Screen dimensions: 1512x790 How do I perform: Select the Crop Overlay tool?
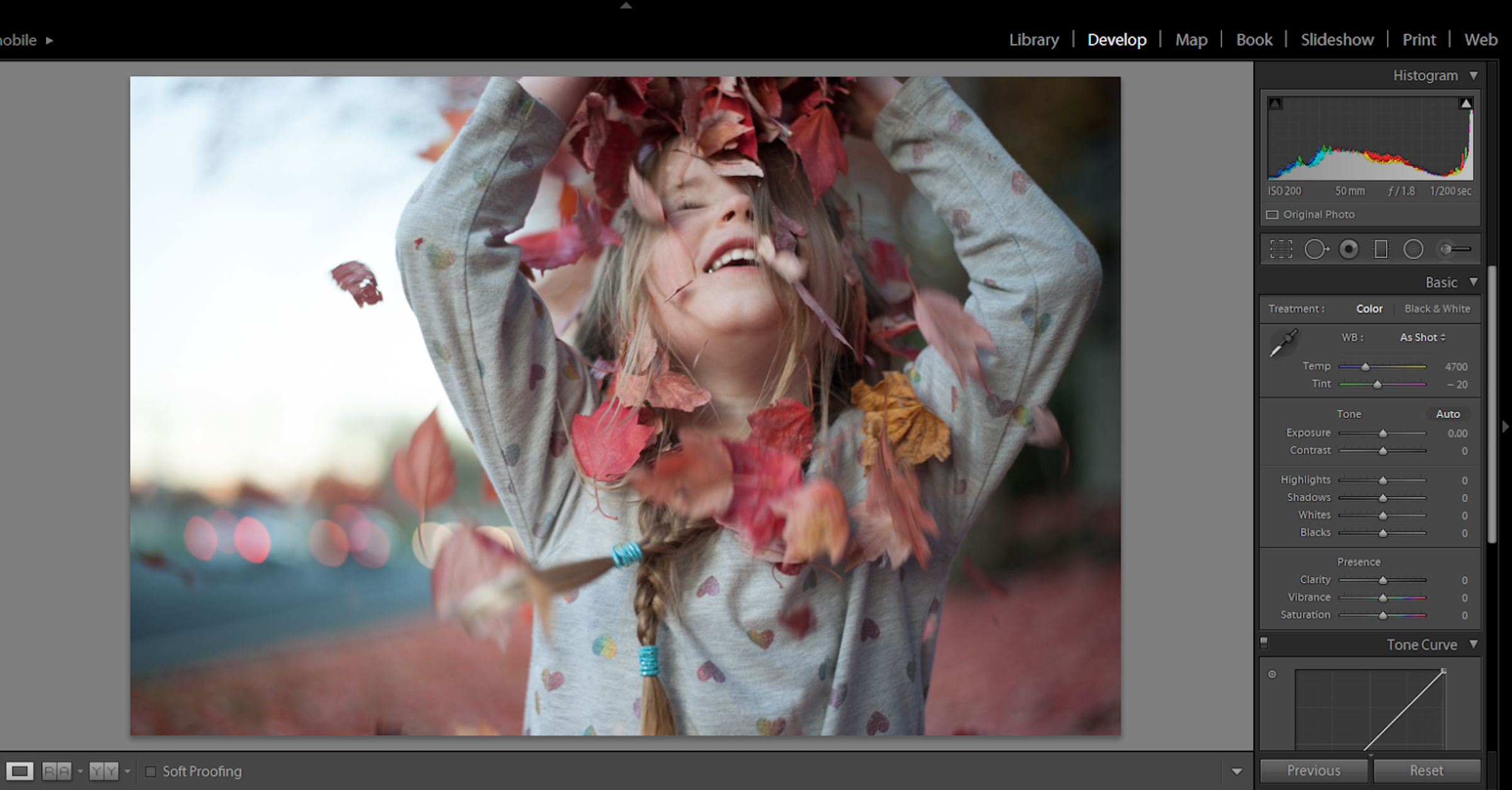pyautogui.click(x=1281, y=249)
